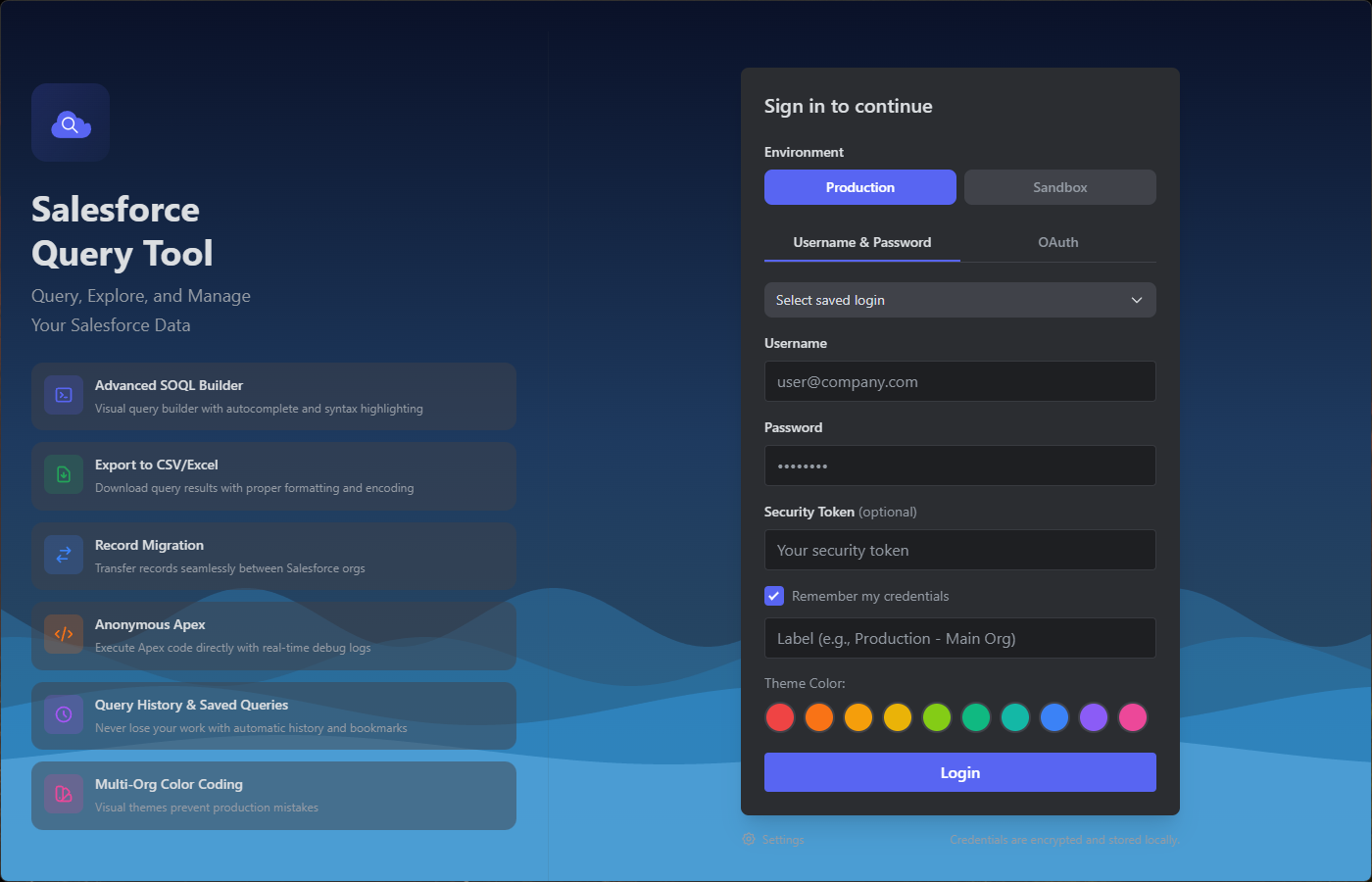Click the Record Migration arrows icon
The image size is (1372, 882).
pyautogui.click(x=64, y=555)
